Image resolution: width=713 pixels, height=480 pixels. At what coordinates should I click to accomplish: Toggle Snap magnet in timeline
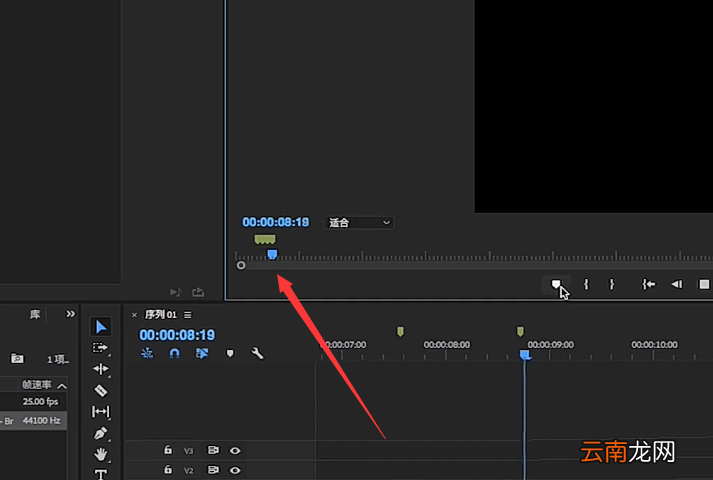(175, 353)
